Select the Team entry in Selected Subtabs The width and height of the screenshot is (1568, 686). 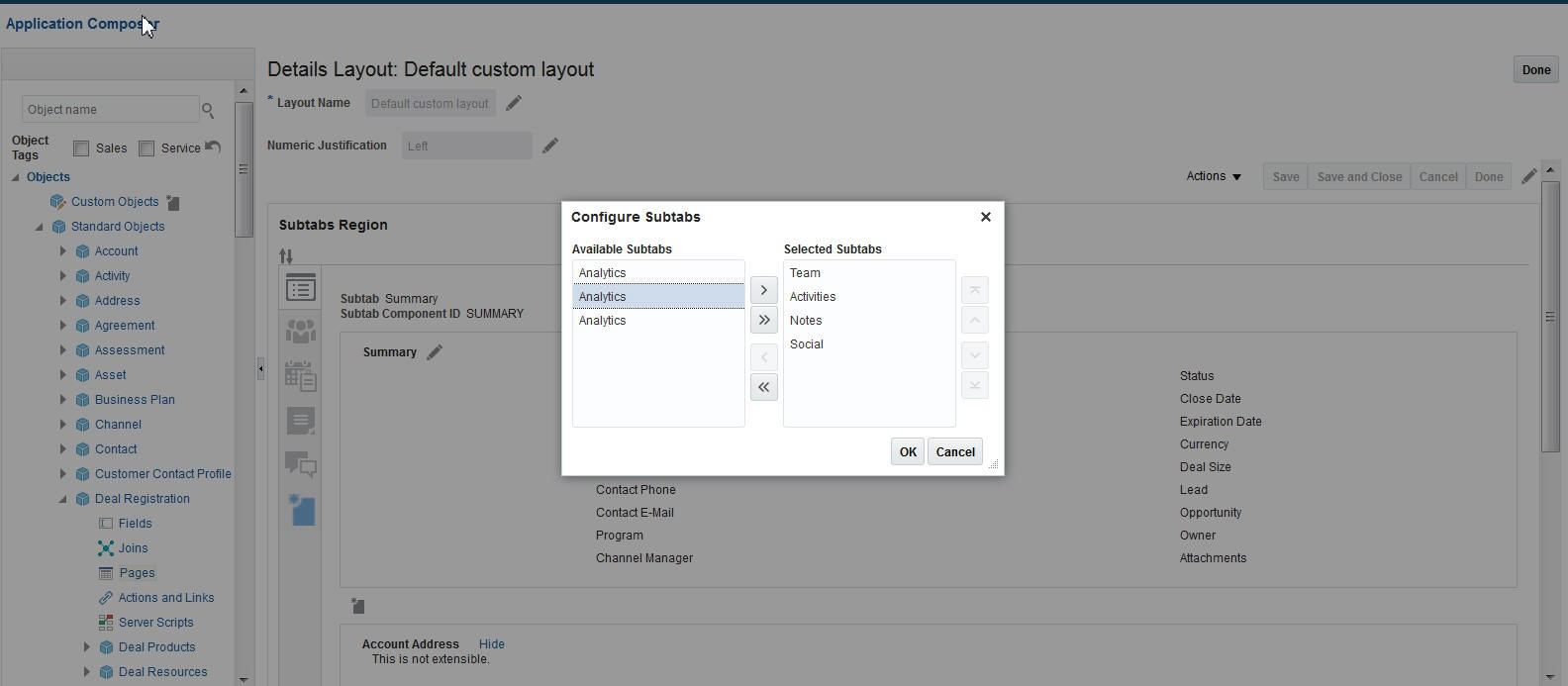[x=805, y=273]
